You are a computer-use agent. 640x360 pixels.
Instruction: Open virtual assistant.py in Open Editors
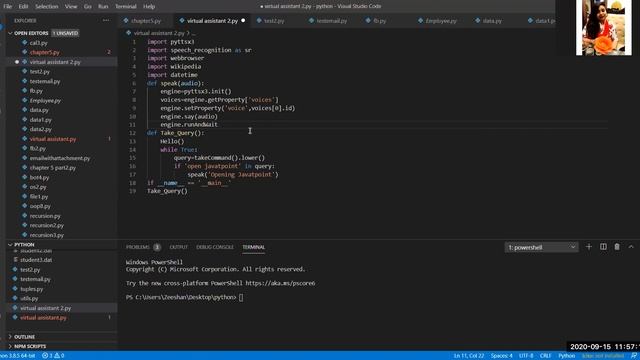pos(53,139)
